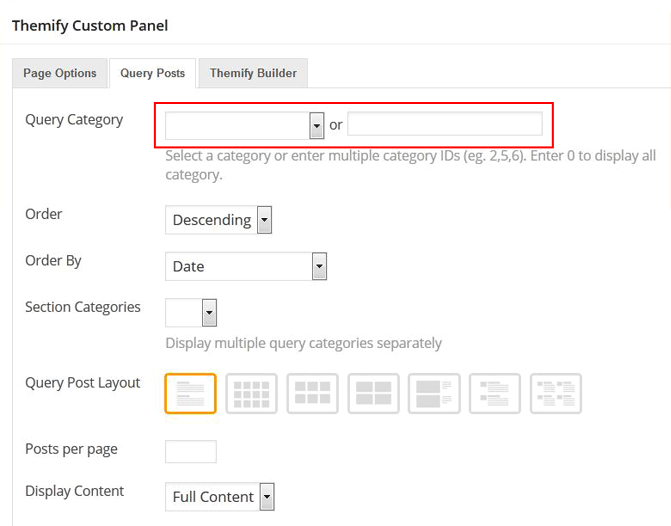Select the single-column thumbnail list layout icon
The height and width of the screenshot is (526, 671).
(x=495, y=393)
